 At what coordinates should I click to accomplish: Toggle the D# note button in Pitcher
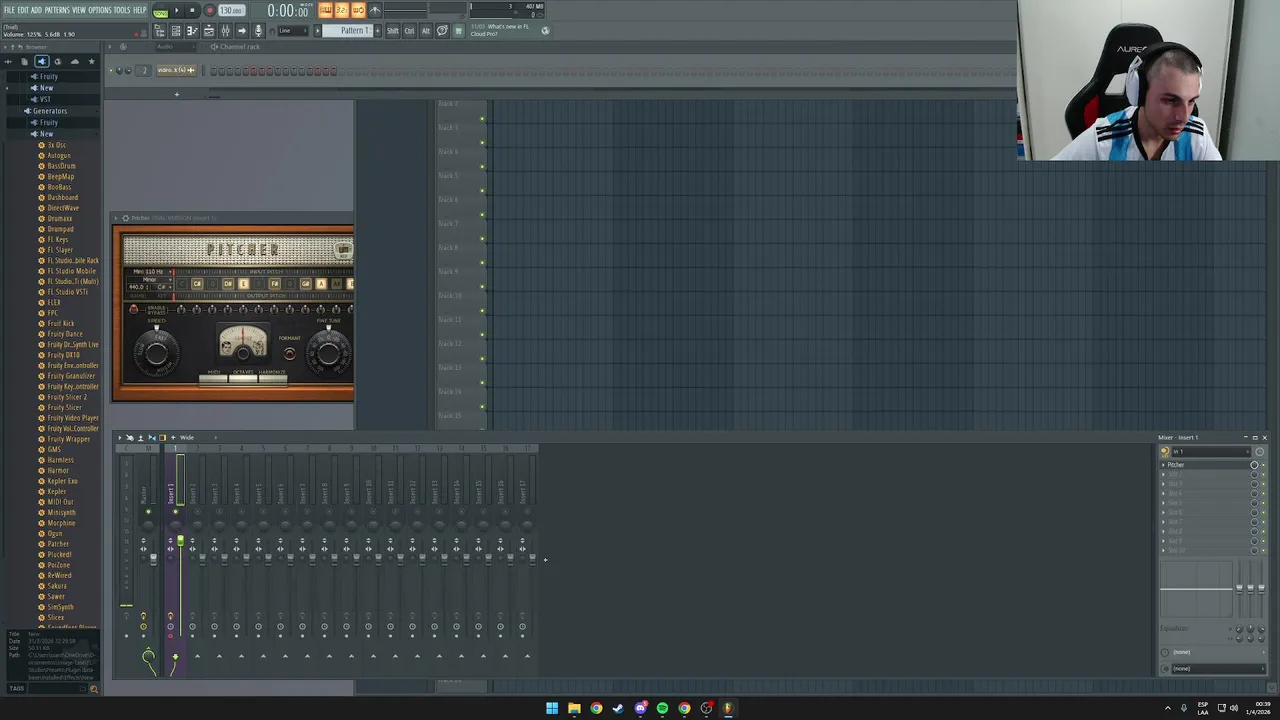click(x=227, y=284)
